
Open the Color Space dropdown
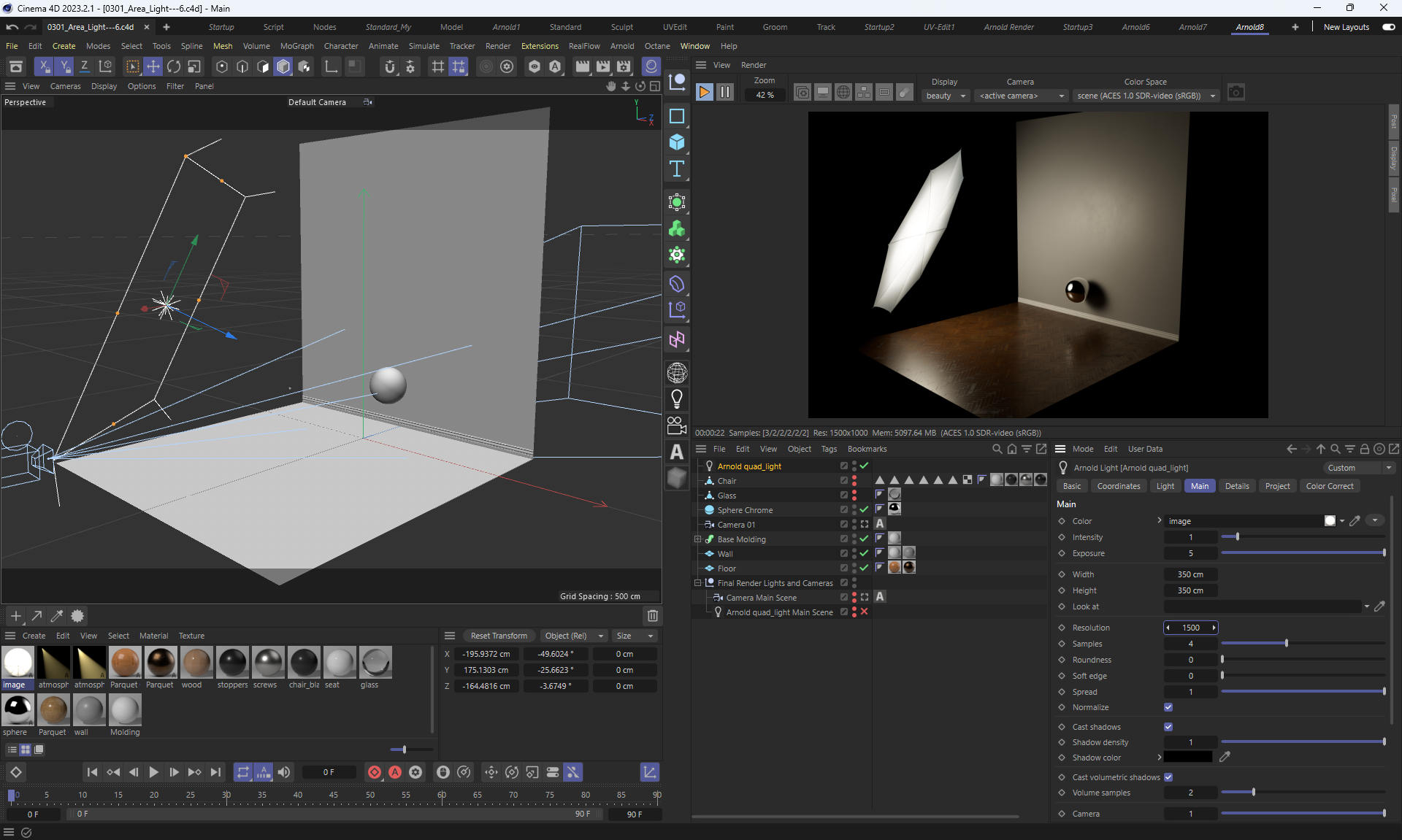pyautogui.click(x=1145, y=96)
